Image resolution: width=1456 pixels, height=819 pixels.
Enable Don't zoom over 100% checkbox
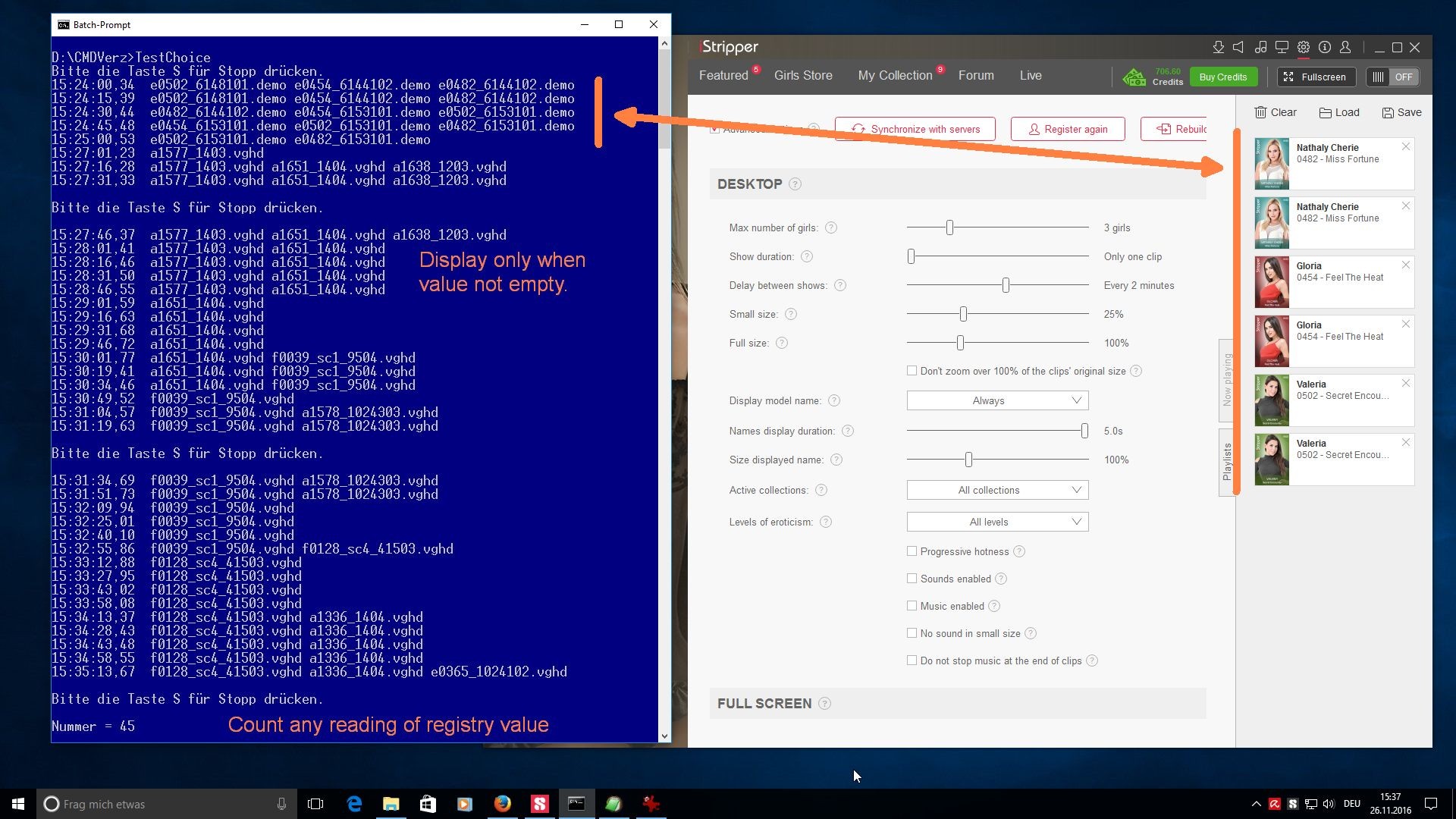click(912, 371)
